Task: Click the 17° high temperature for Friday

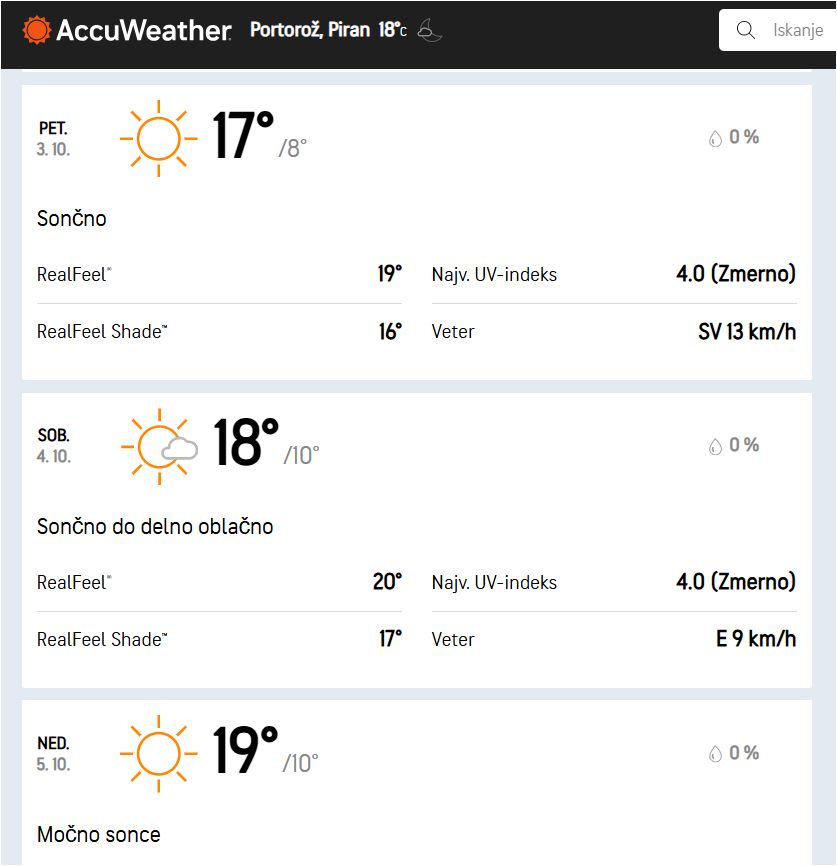Action: click(243, 137)
